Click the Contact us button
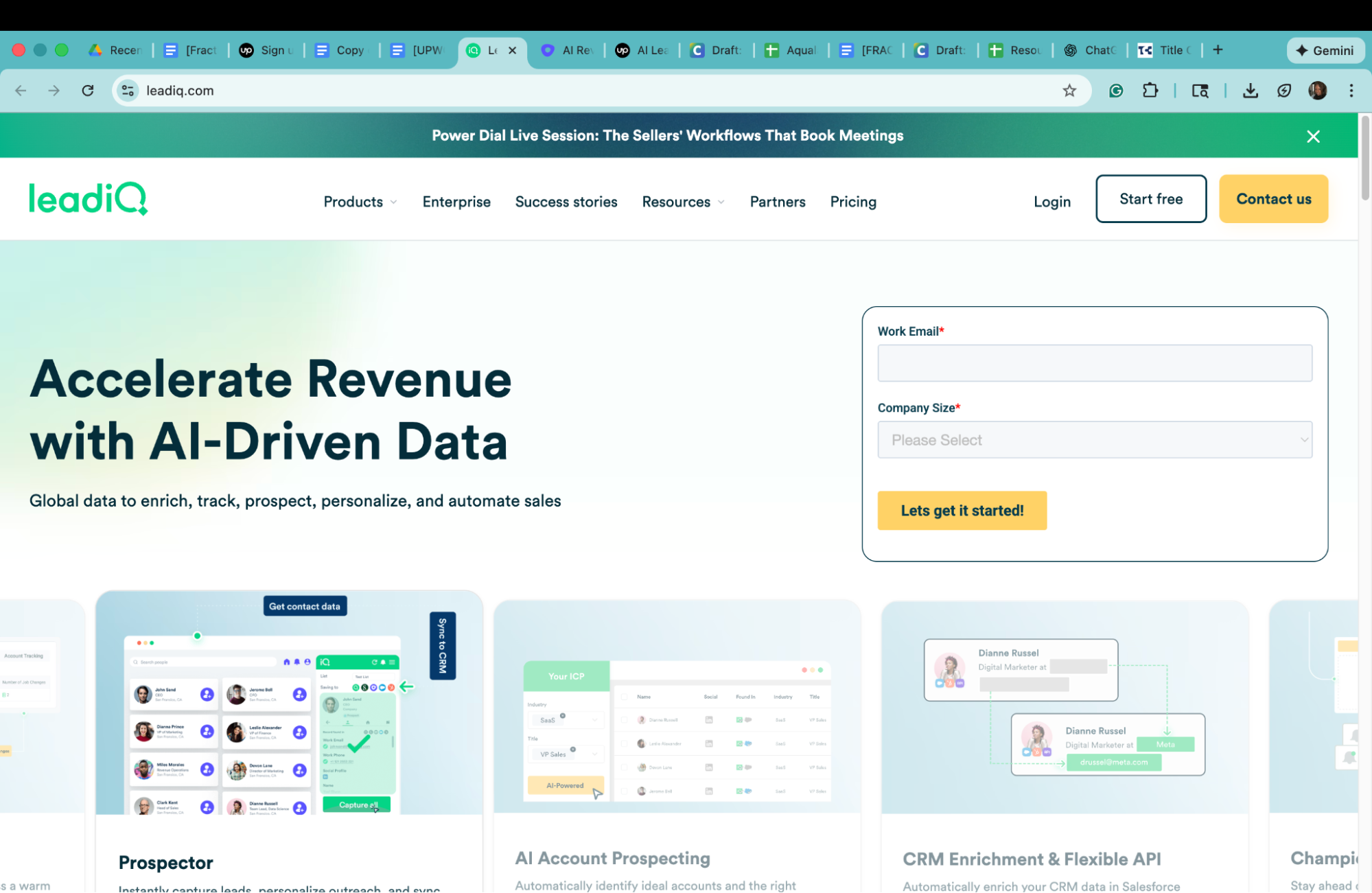The width and height of the screenshot is (1372, 893). coord(1274,199)
